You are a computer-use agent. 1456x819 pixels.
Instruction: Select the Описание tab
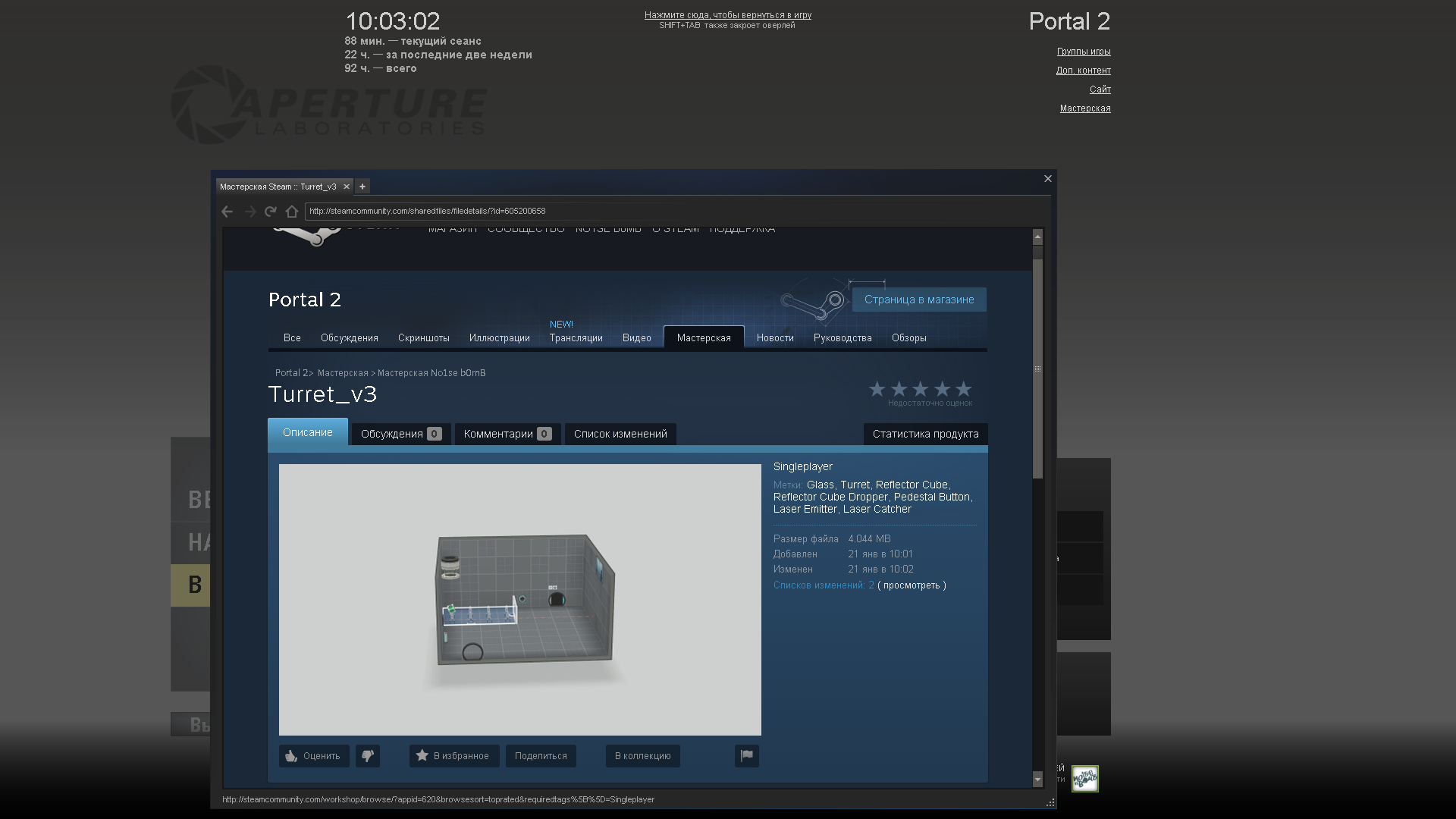click(308, 432)
